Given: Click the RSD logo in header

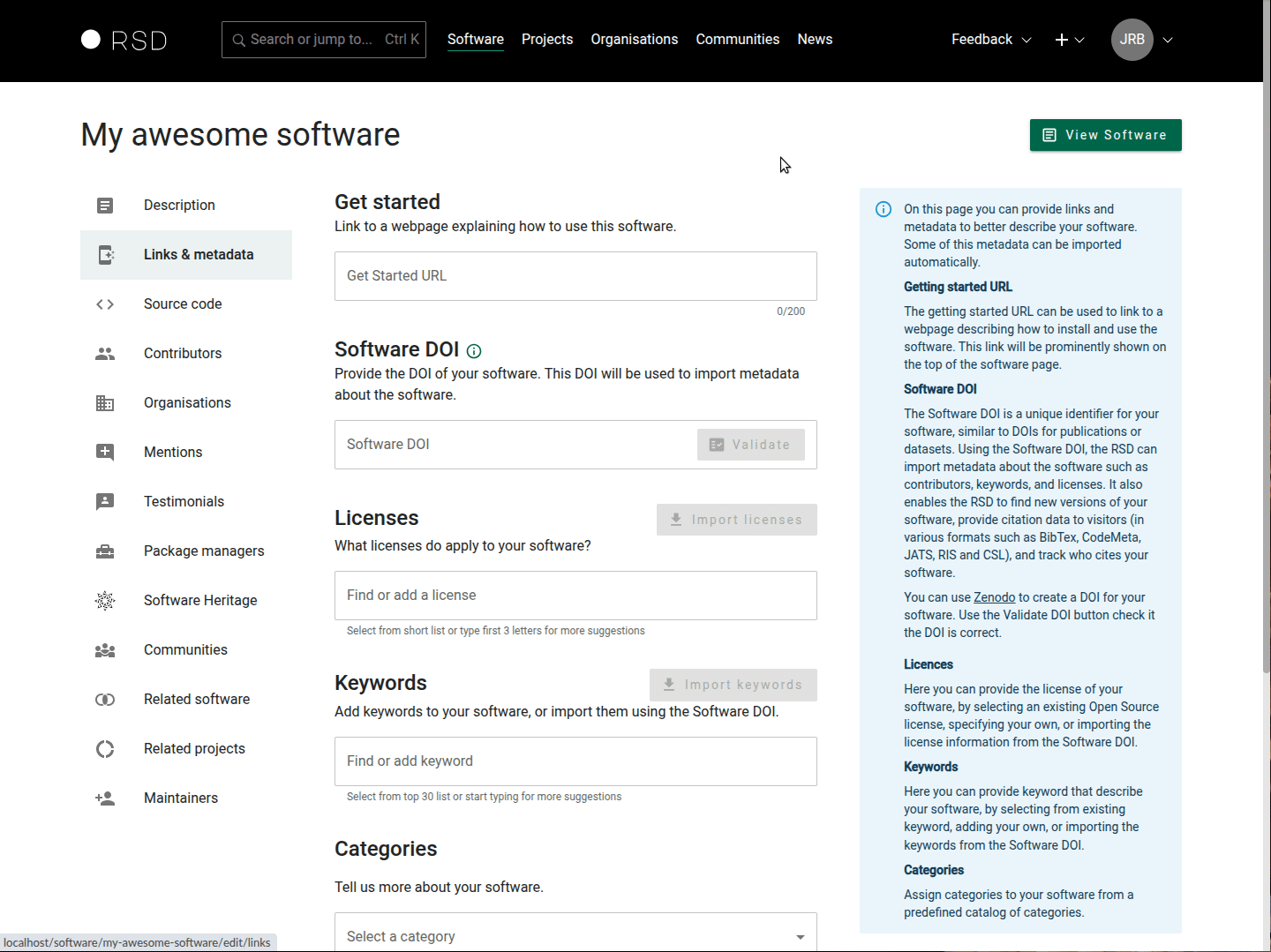Looking at the screenshot, I should [x=124, y=40].
